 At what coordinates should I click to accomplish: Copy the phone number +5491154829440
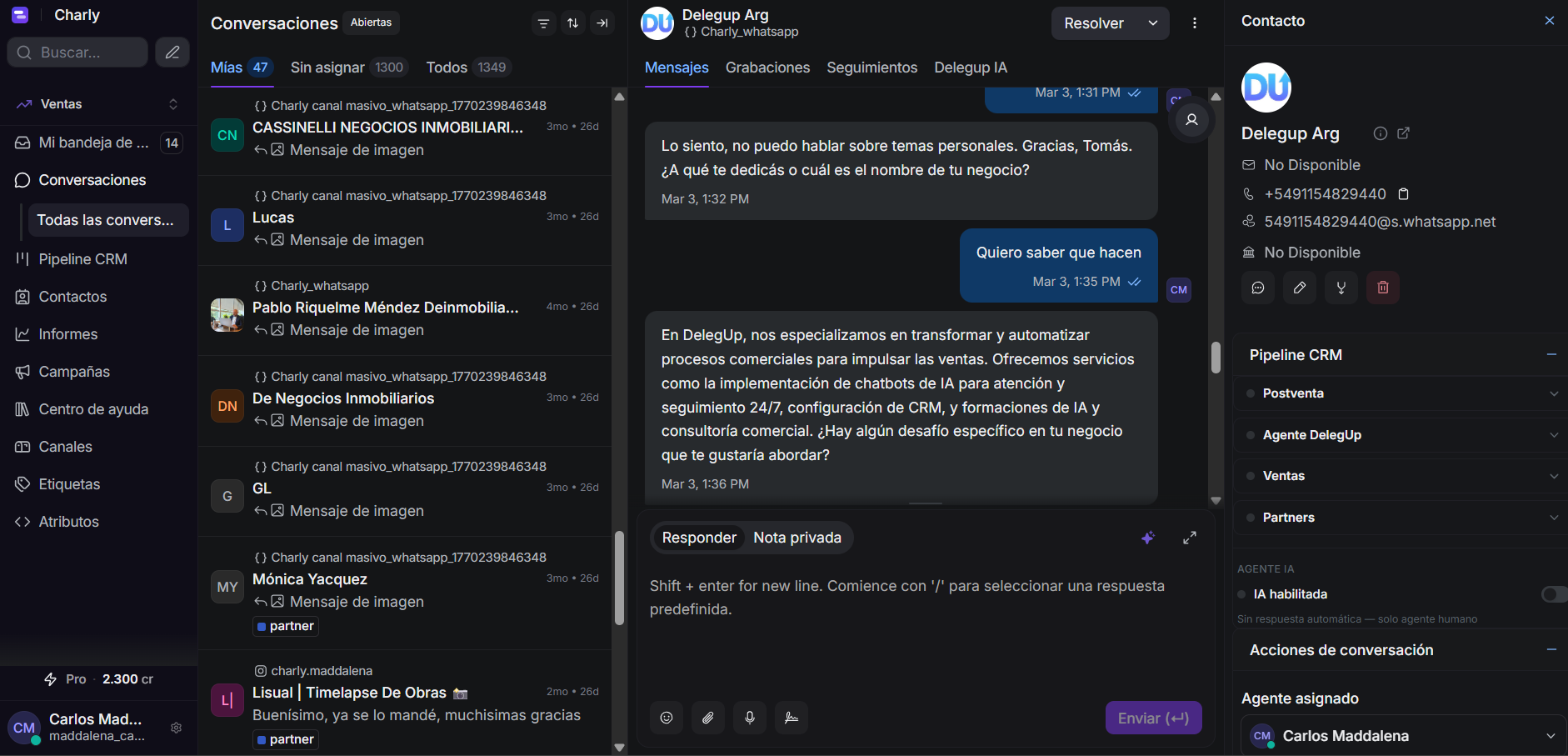click(1404, 194)
